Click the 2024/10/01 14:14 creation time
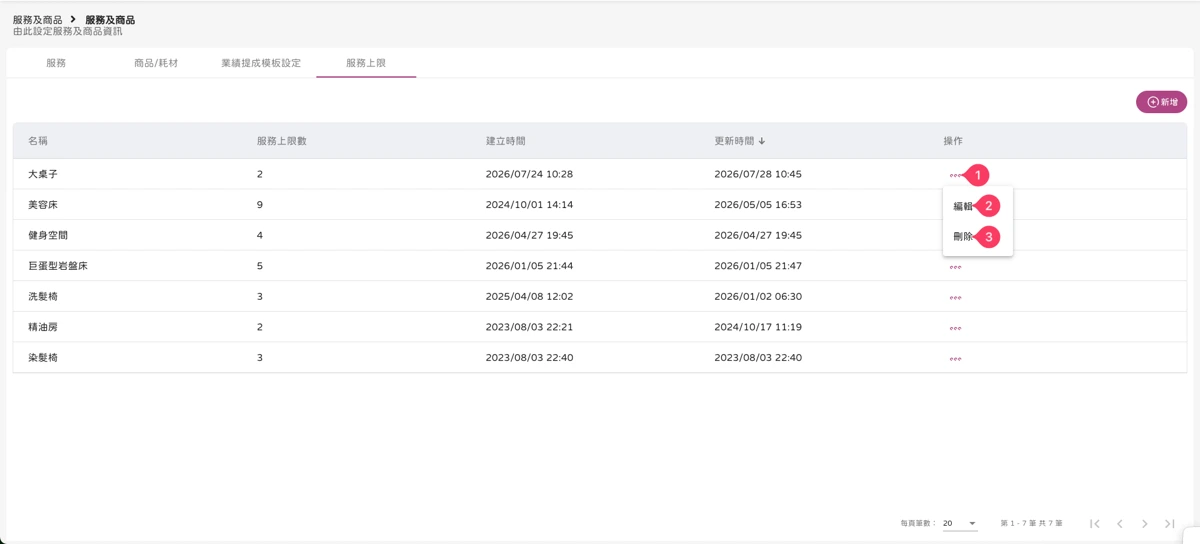The width and height of the screenshot is (1200, 544). click(x=529, y=205)
